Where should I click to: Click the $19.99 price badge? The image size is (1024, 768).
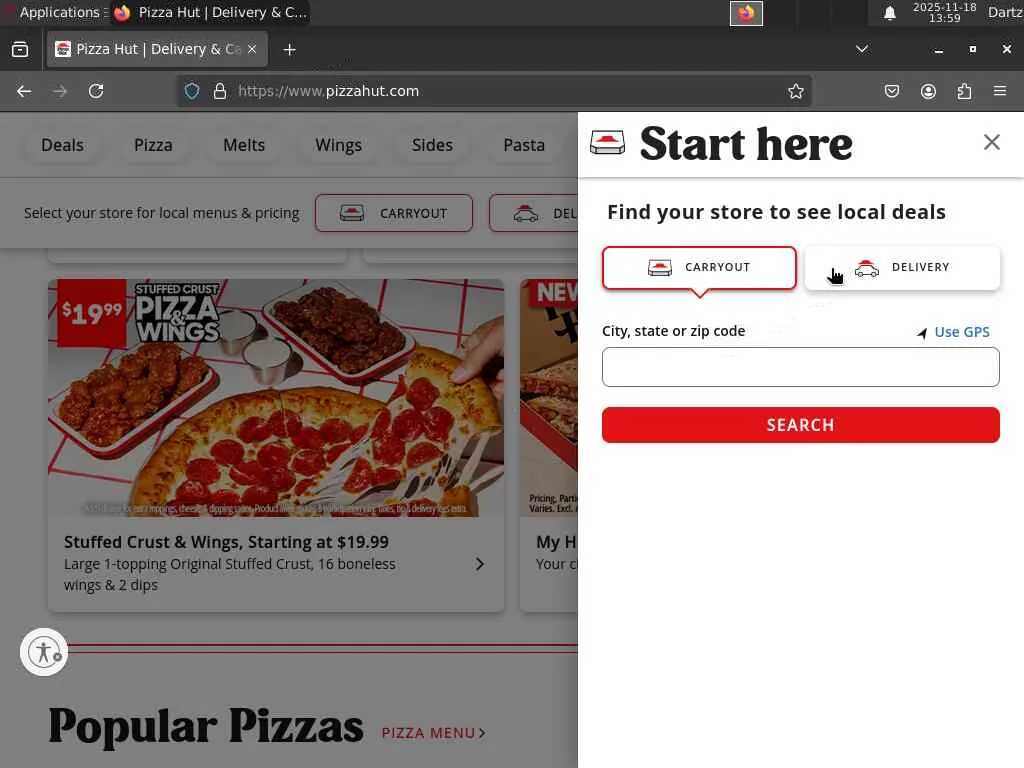[91, 313]
